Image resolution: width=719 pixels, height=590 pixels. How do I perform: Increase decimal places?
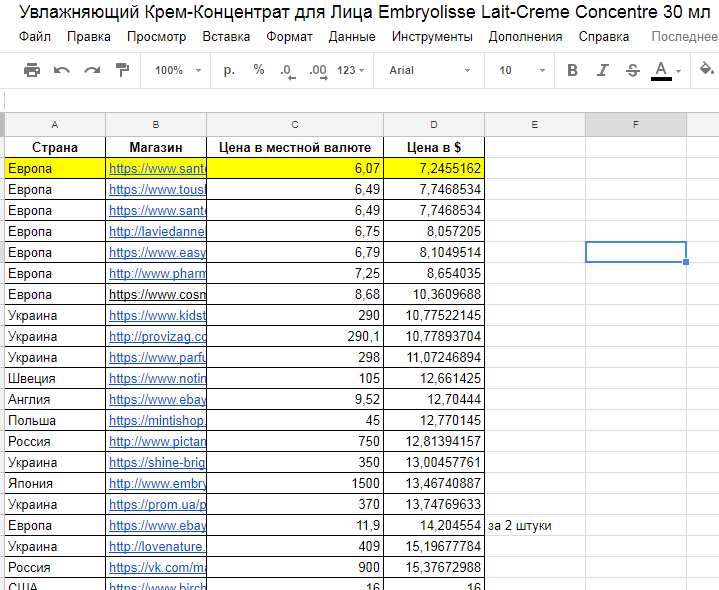tap(318, 70)
